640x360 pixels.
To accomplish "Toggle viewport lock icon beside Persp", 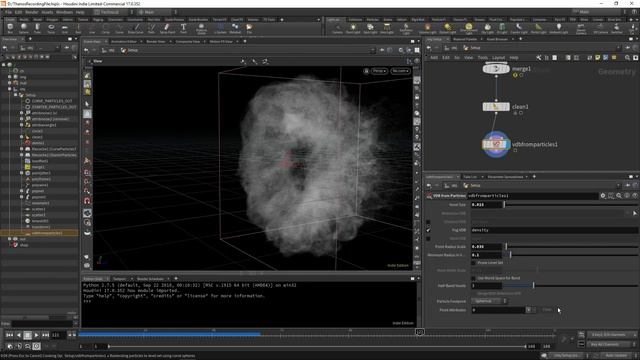I will (x=366, y=71).
